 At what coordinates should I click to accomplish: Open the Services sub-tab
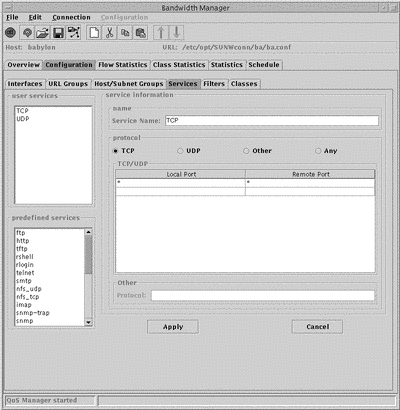tap(183, 84)
